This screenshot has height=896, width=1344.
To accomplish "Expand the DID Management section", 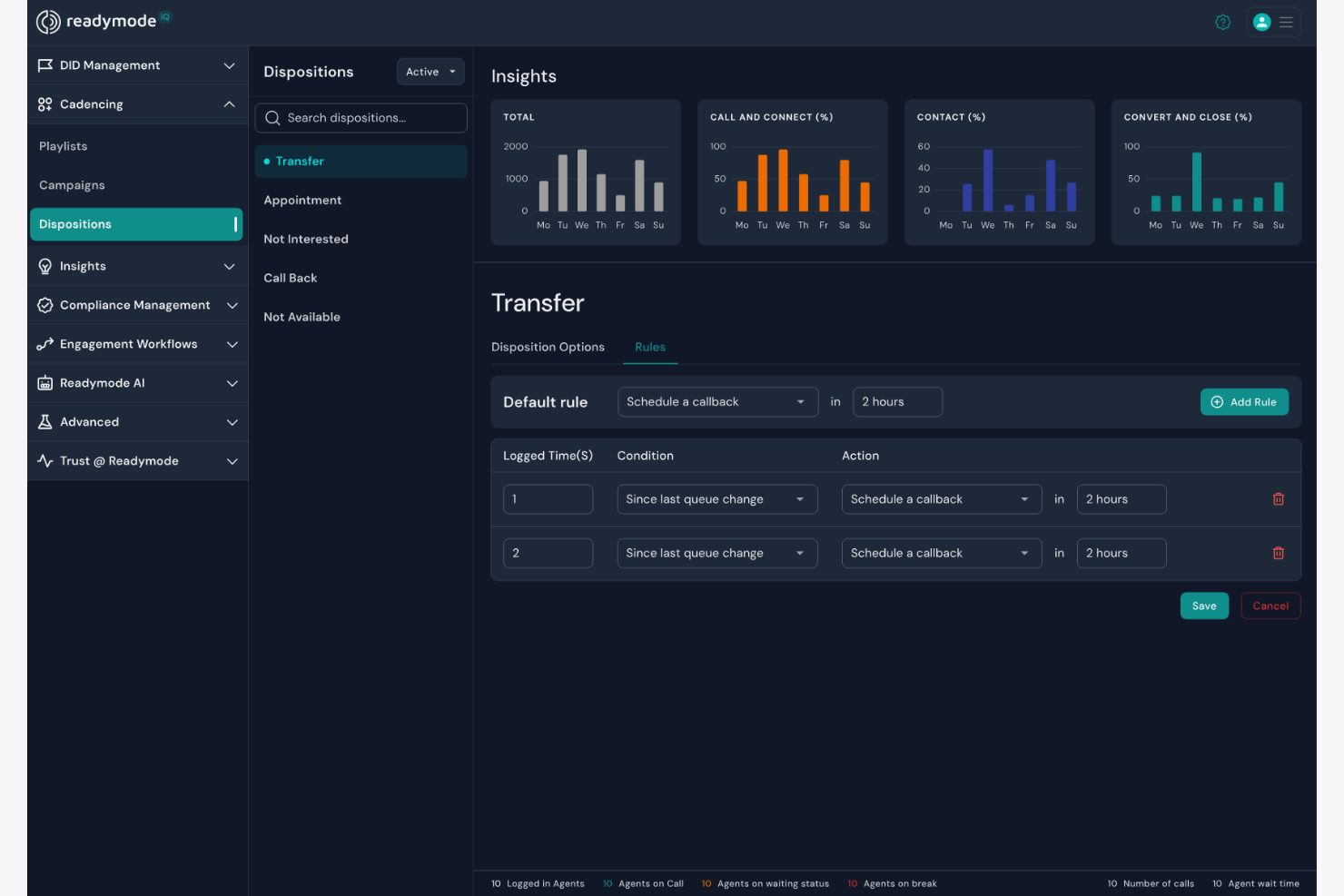I will click(x=230, y=65).
